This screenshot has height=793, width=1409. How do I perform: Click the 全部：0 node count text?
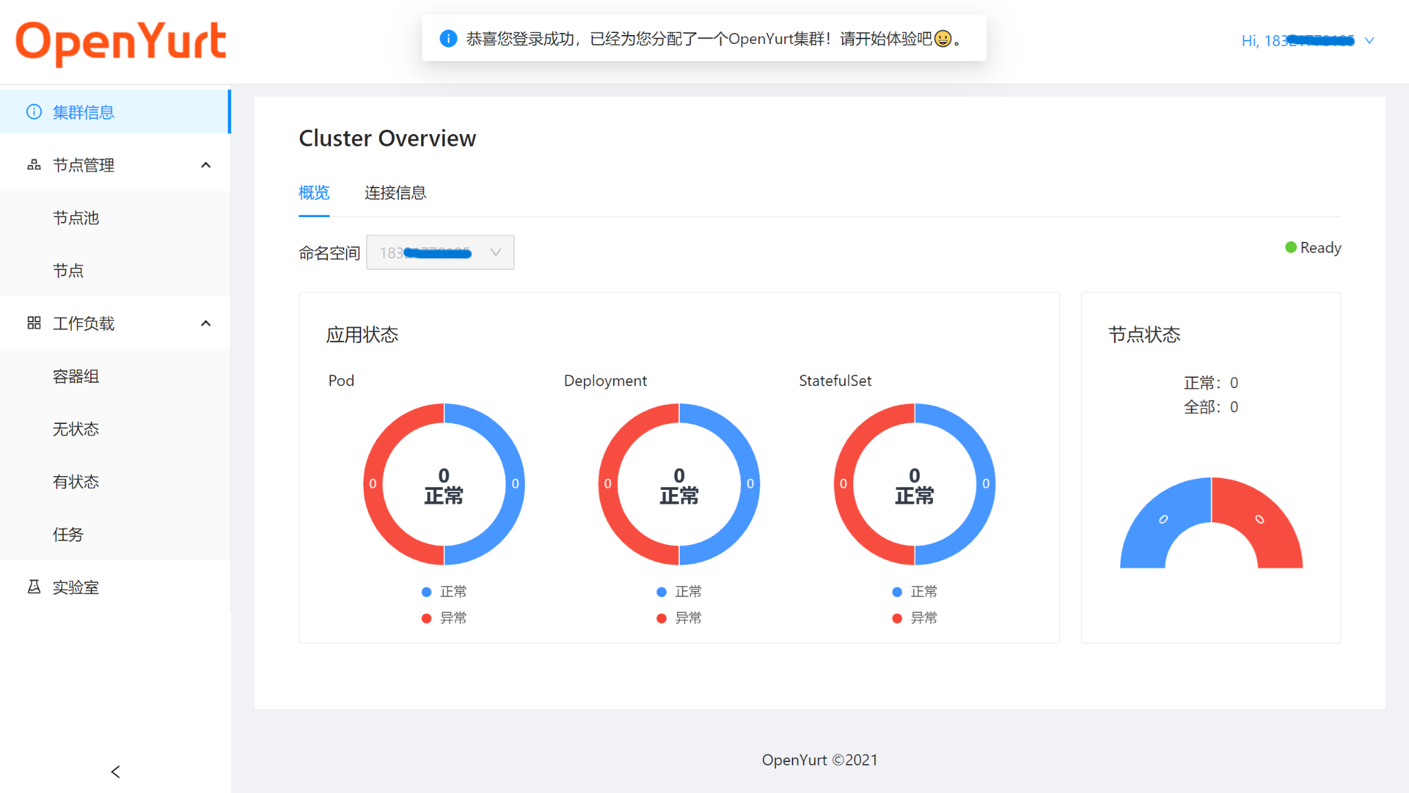pyautogui.click(x=1211, y=407)
